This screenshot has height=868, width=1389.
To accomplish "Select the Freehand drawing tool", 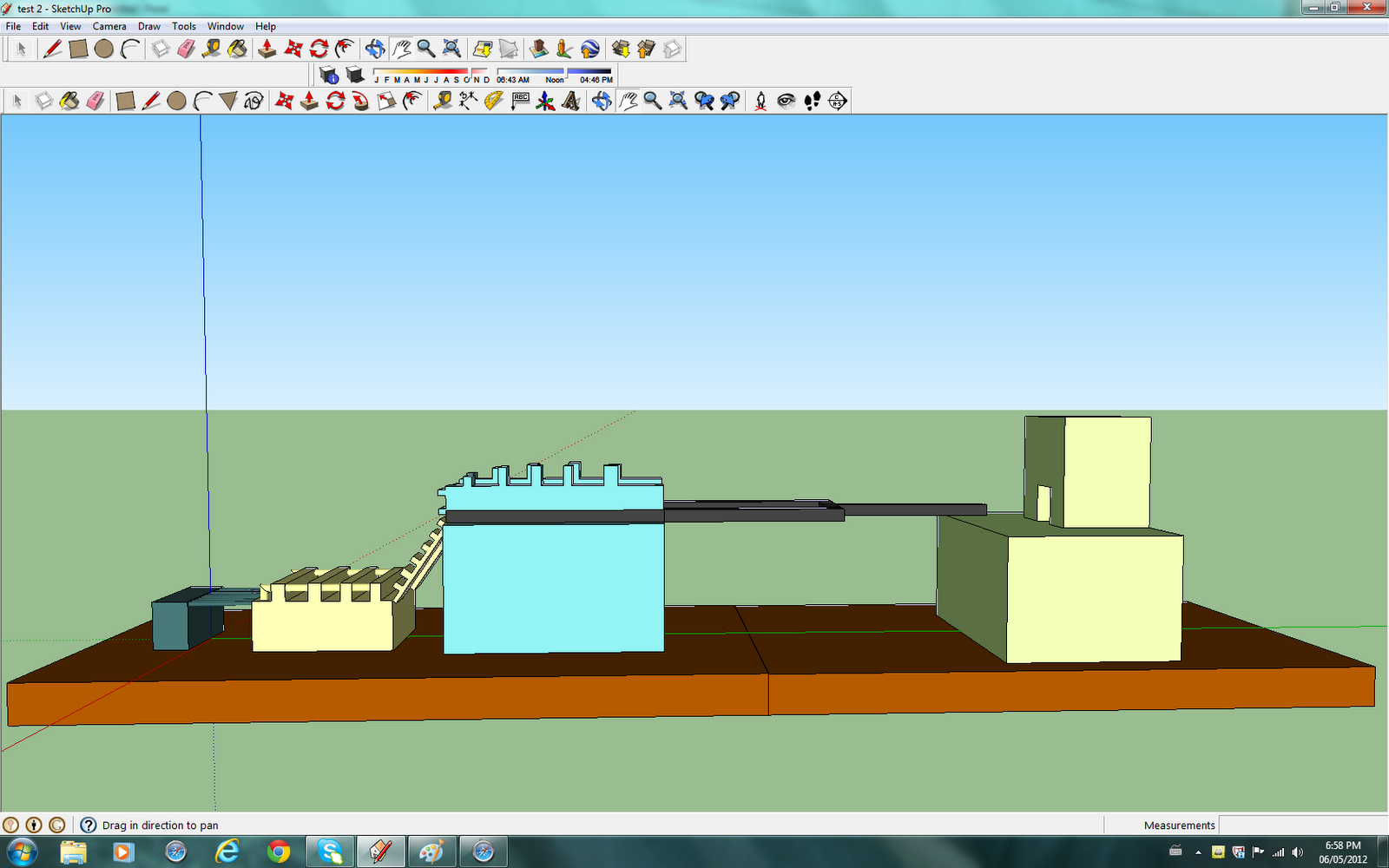I will 253,102.
